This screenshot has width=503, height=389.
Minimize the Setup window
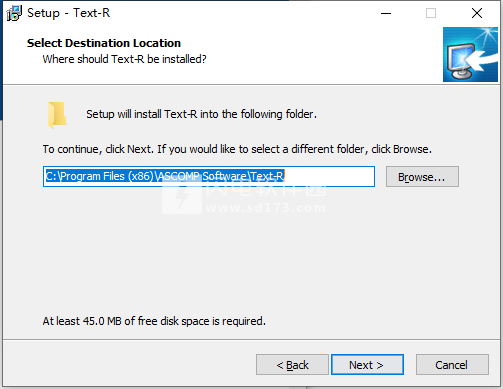386,13
